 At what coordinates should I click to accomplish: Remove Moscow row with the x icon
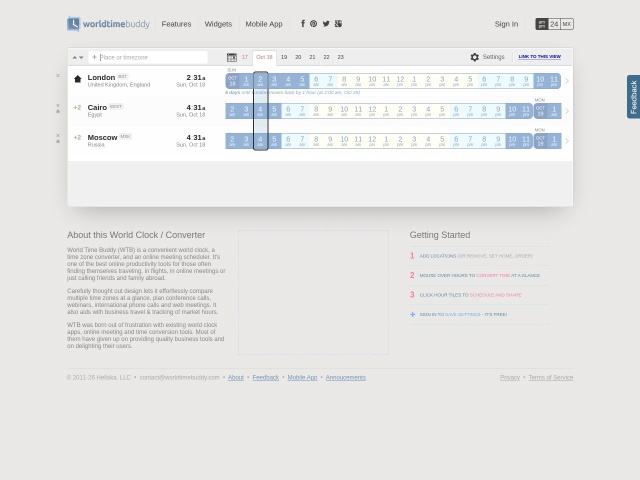click(x=58, y=135)
